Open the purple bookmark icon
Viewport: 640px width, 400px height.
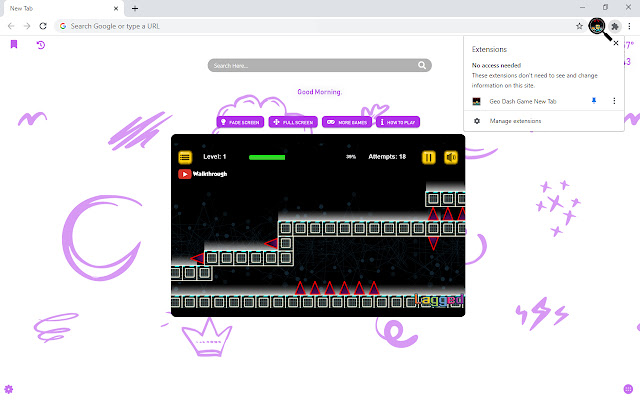(x=14, y=44)
